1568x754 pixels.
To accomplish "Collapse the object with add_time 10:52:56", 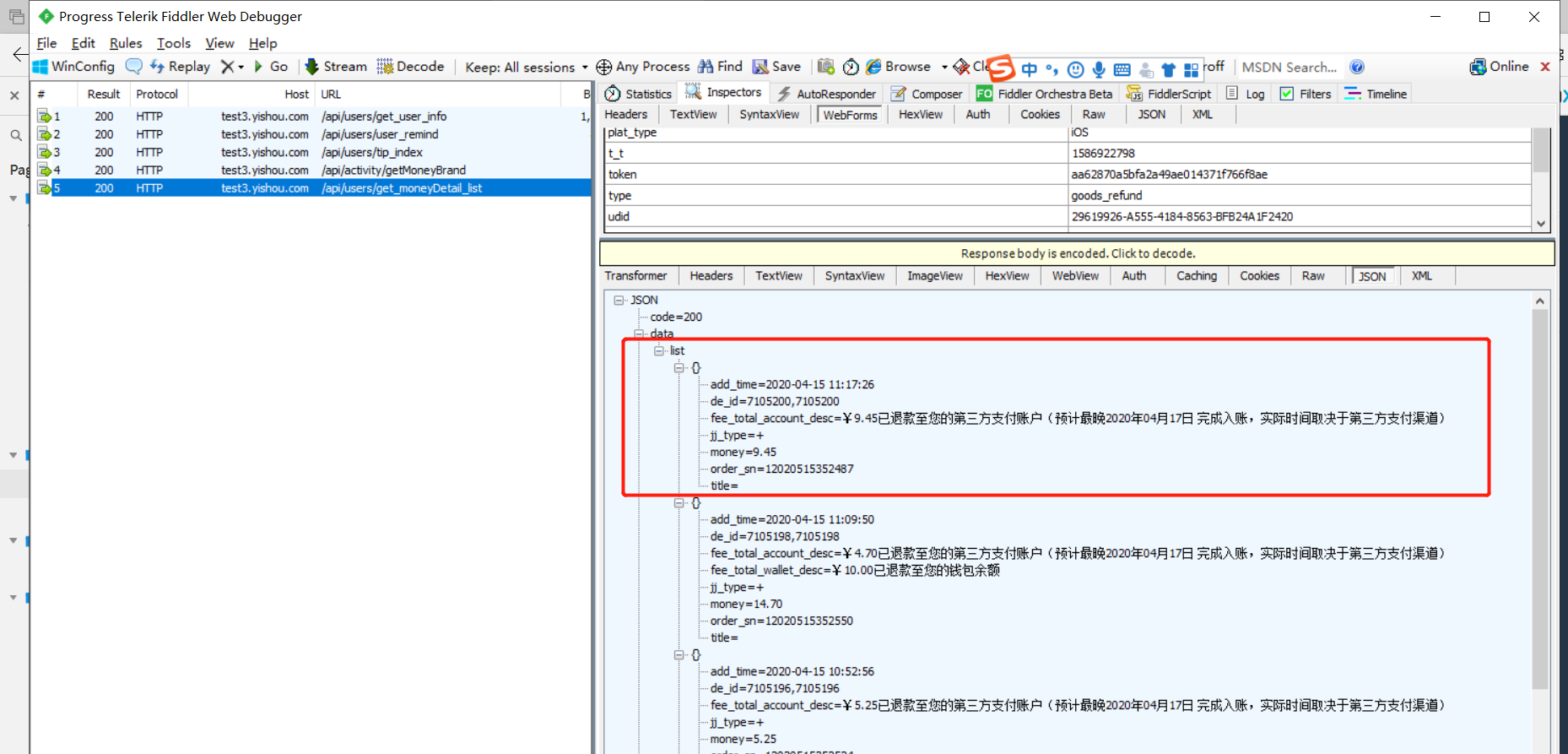I will 679,654.
